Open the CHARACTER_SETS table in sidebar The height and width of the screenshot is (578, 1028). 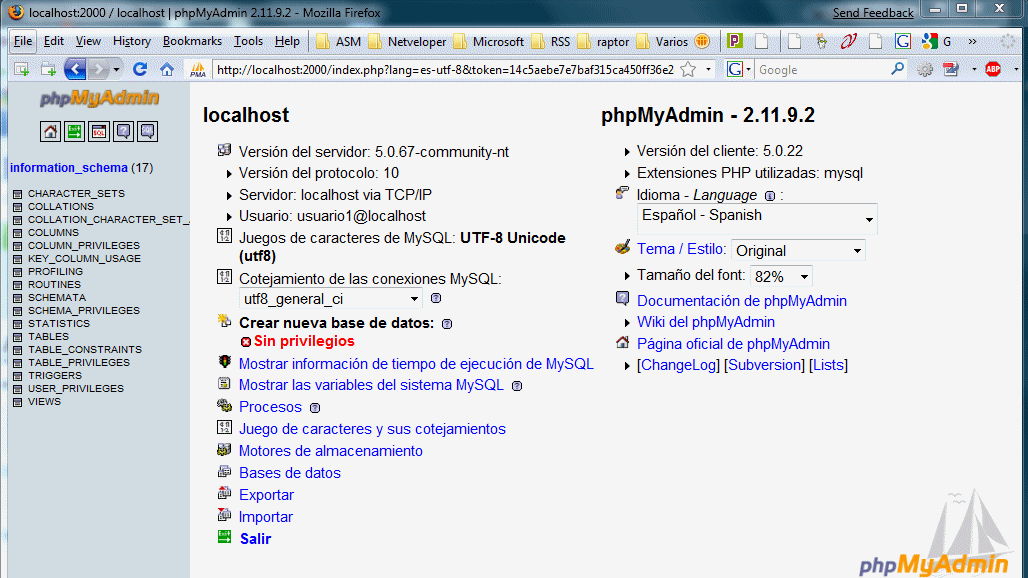(76, 193)
